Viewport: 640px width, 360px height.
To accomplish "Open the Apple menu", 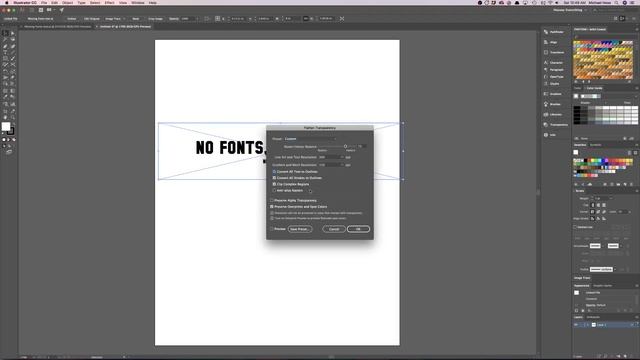I will click(x=6, y=2).
